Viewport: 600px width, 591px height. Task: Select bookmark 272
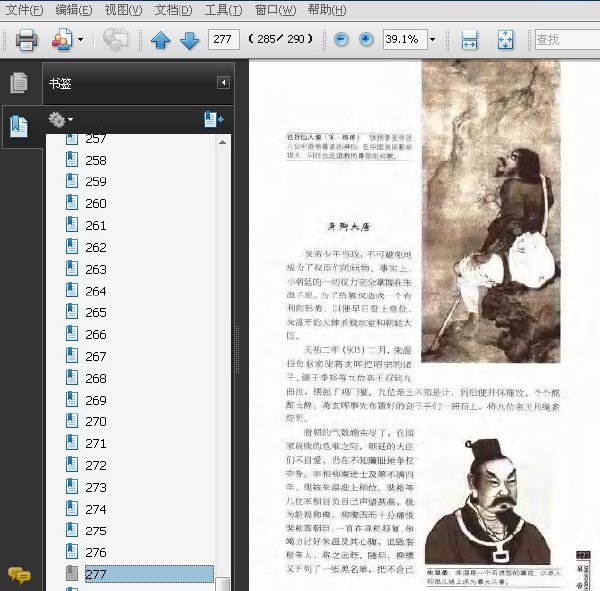click(x=96, y=465)
